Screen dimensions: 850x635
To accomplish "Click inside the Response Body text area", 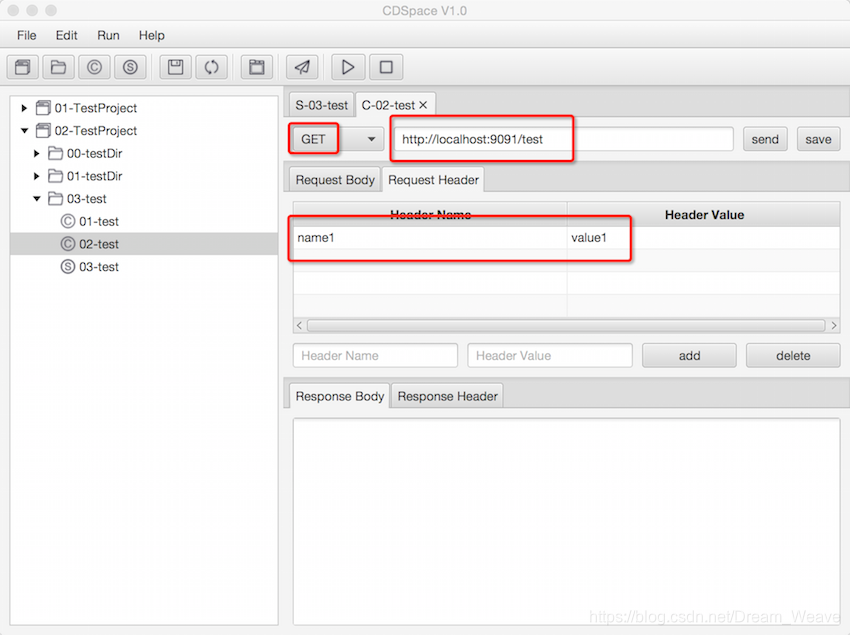I will click(x=566, y=521).
